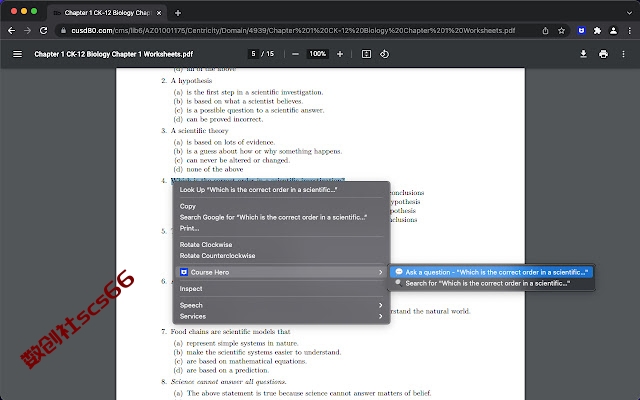Expand the Course Hero submenu

pos(281,272)
